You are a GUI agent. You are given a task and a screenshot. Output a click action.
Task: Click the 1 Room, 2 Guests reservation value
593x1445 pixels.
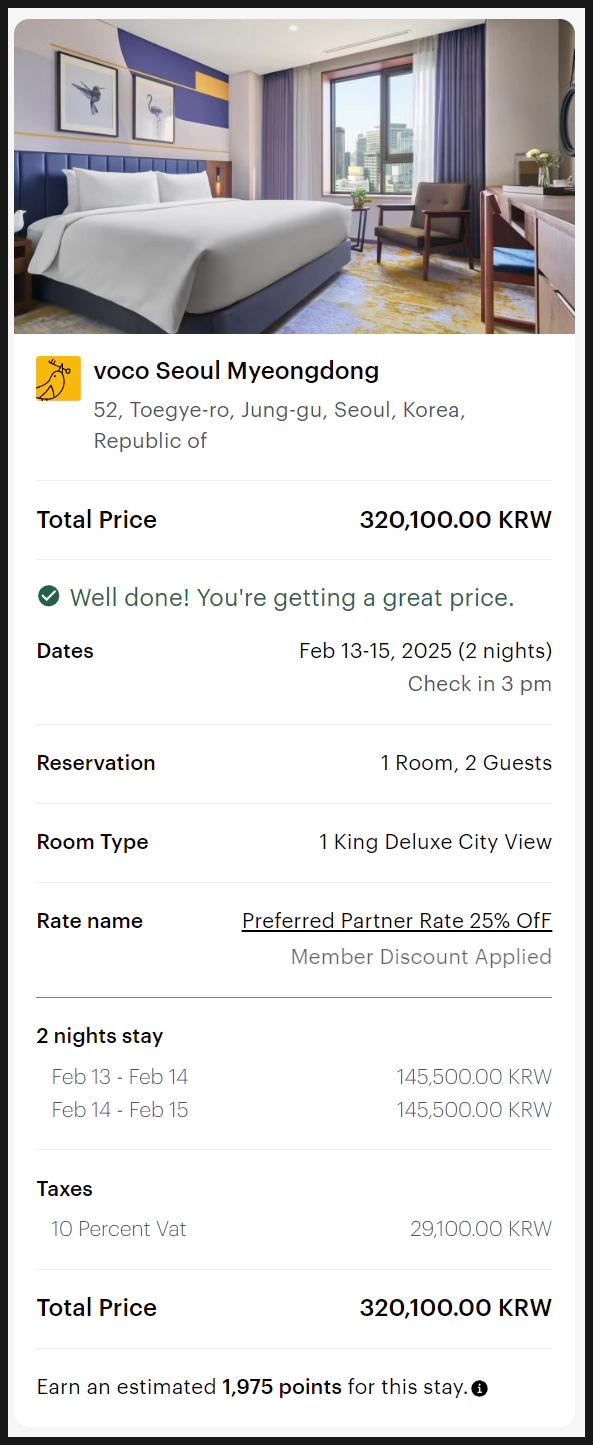pyautogui.click(x=466, y=763)
